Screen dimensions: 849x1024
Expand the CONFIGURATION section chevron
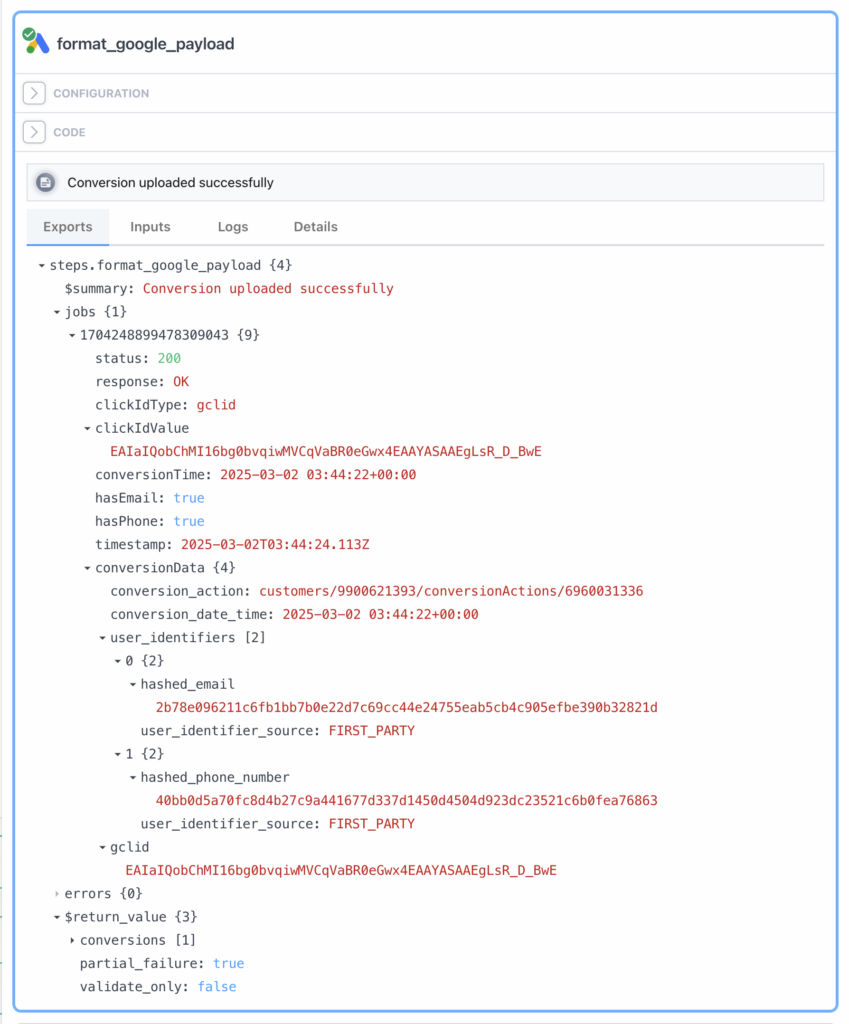coord(34,93)
